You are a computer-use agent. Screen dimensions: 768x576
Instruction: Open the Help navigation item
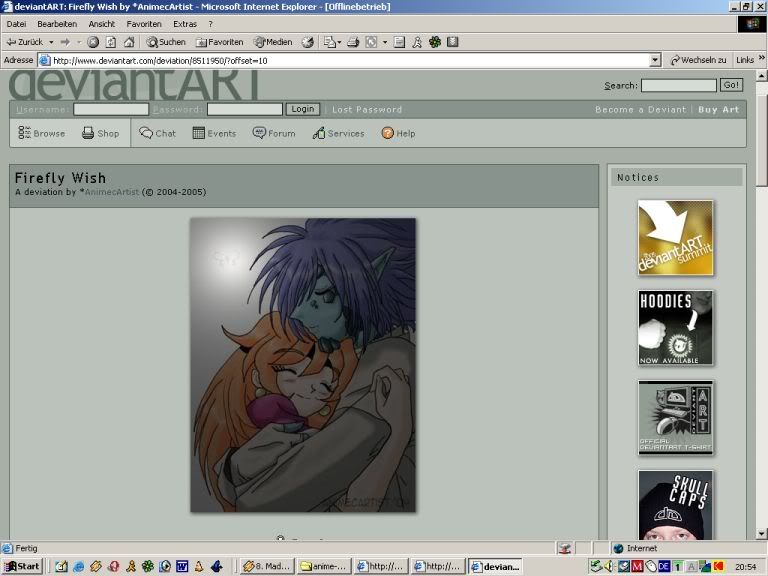(x=398, y=133)
